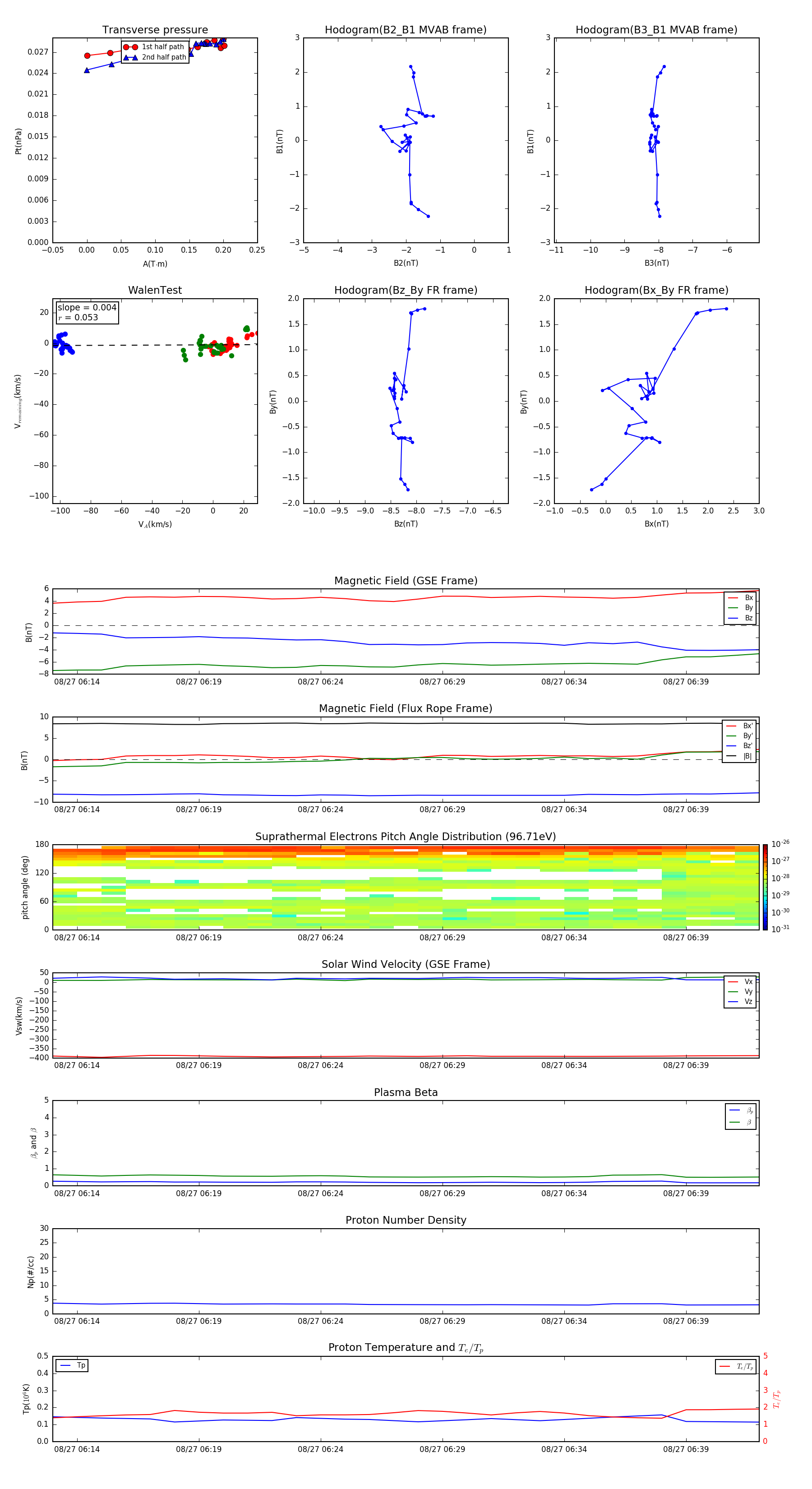
Task: Click 'Bx(nT)' x-axis label
Action: [x=656, y=524]
